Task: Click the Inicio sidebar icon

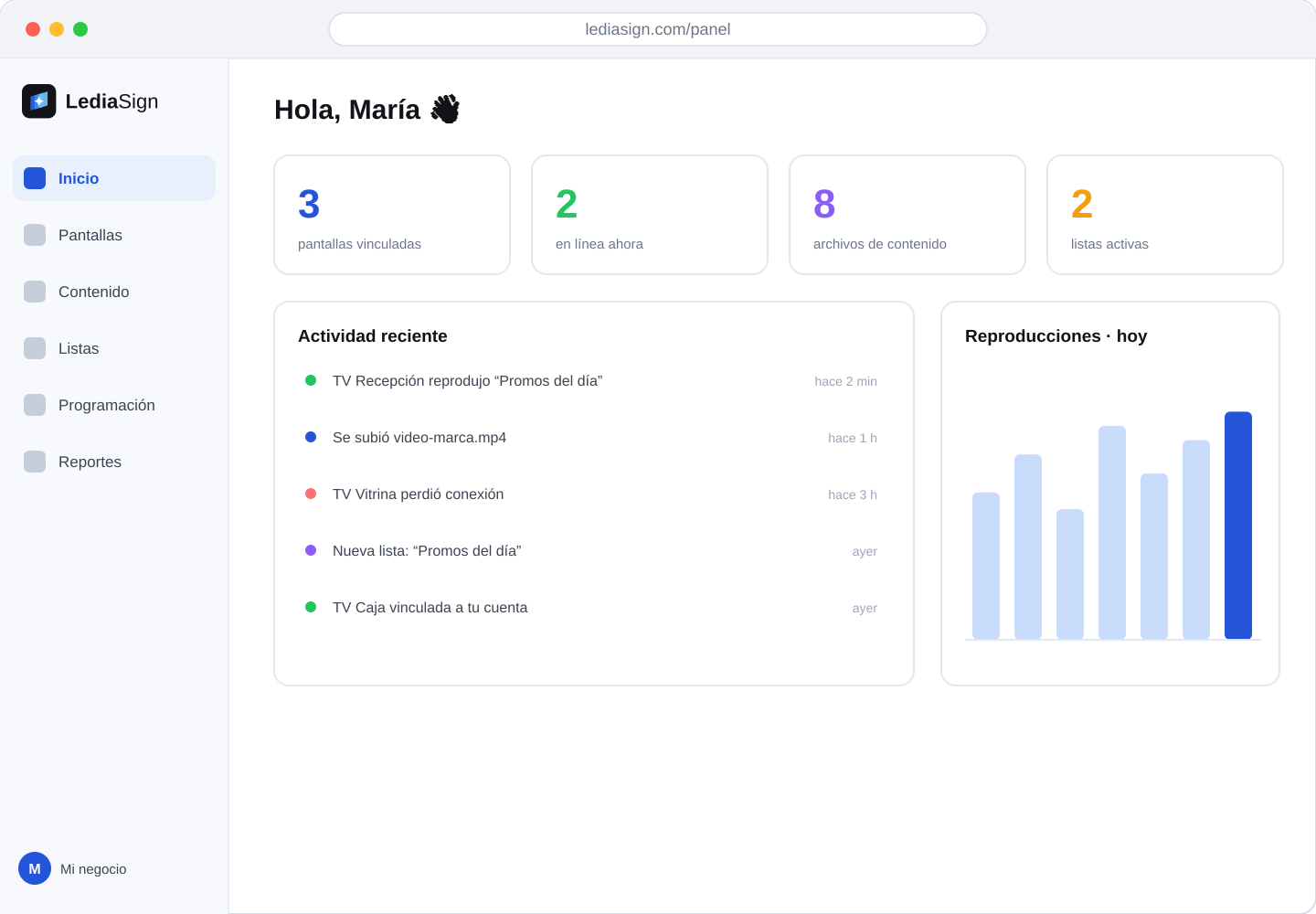Action: pos(35,178)
